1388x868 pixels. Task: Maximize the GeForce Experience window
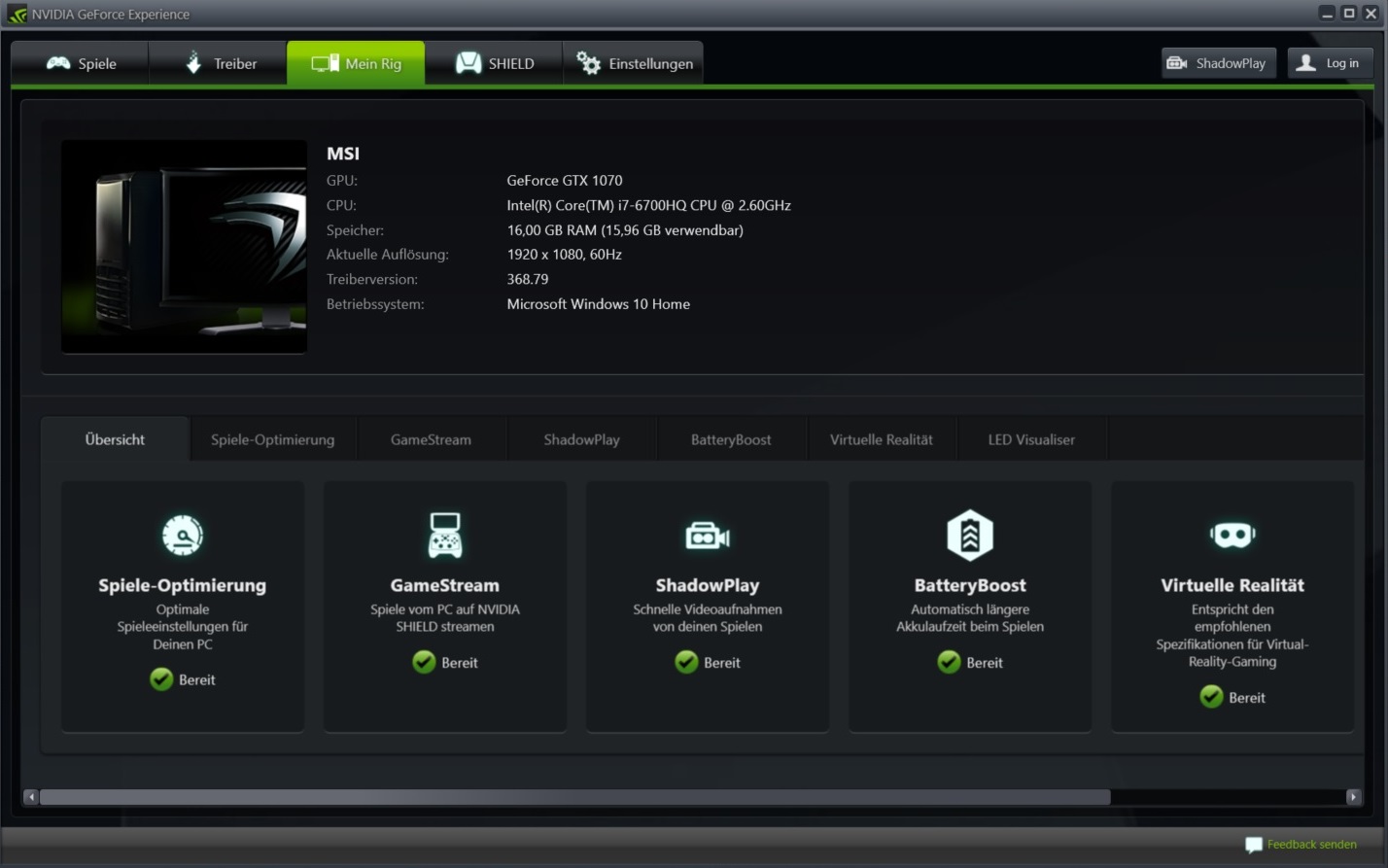tap(1349, 14)
